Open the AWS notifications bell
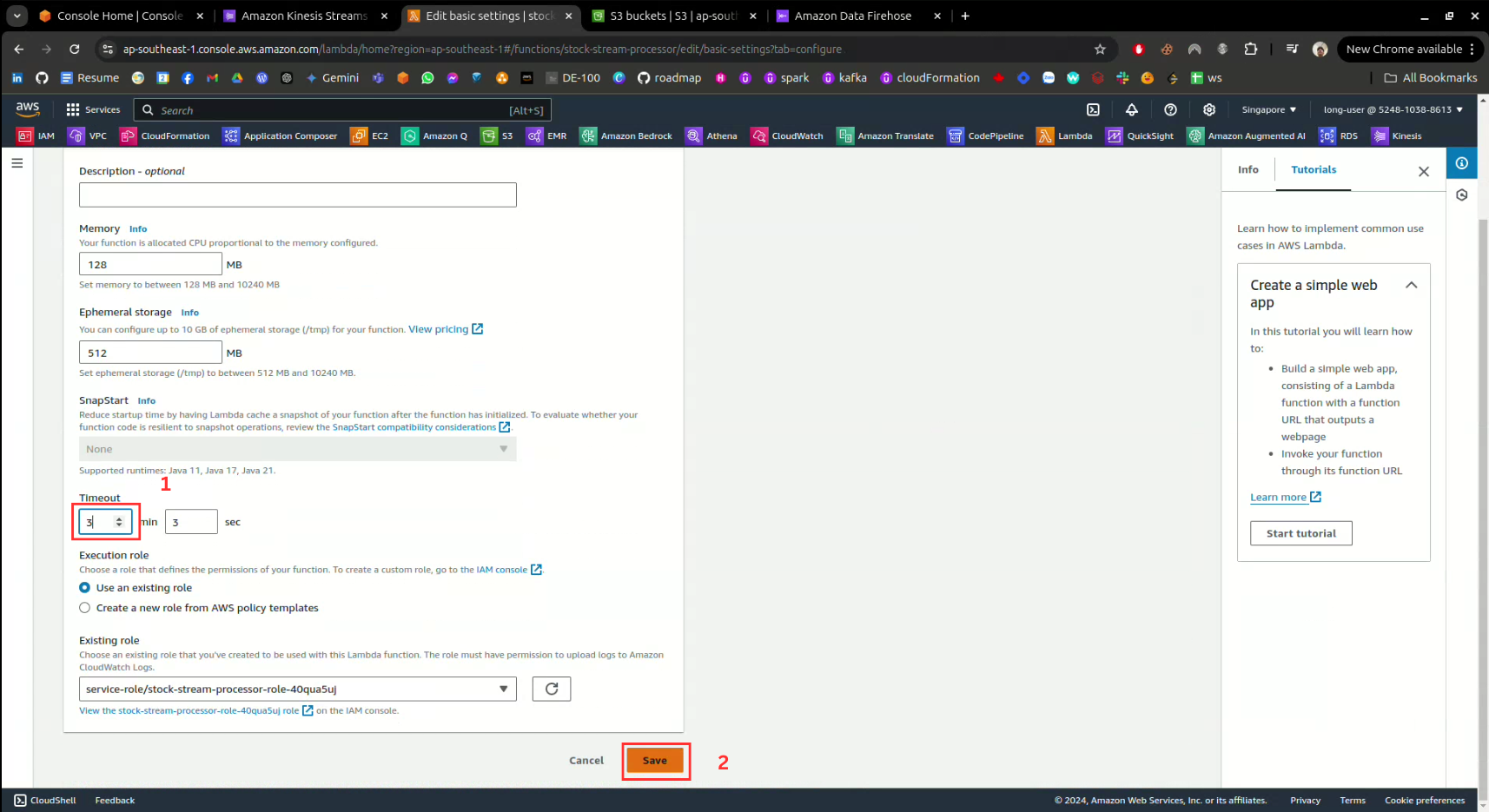The height and width of the screenshot is (812, 1489). pos(1131,109)
